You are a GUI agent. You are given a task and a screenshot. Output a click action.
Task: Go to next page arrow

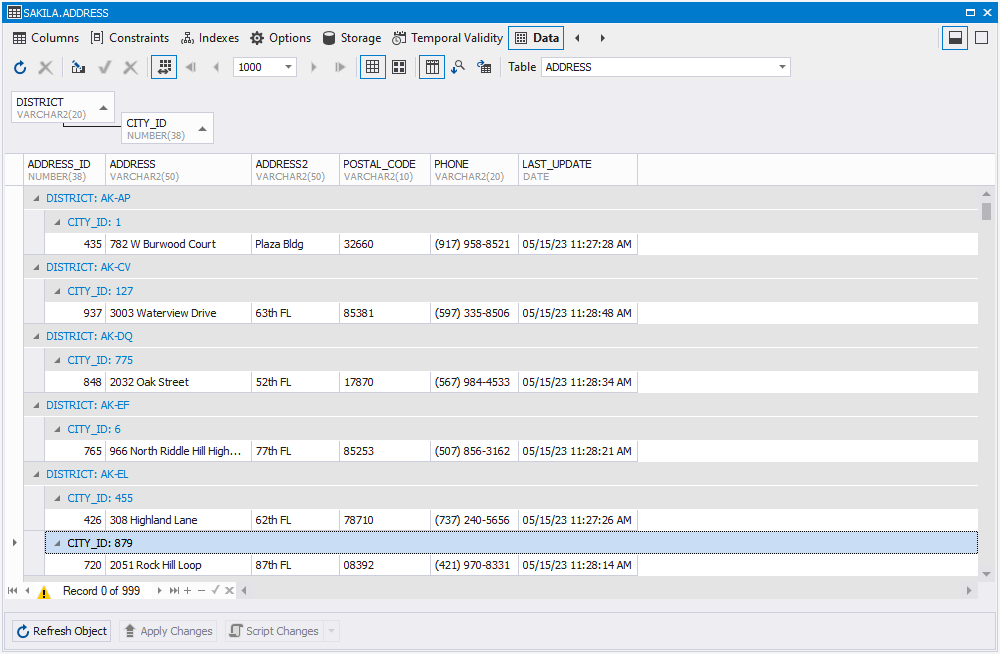(x=313, y=67)
